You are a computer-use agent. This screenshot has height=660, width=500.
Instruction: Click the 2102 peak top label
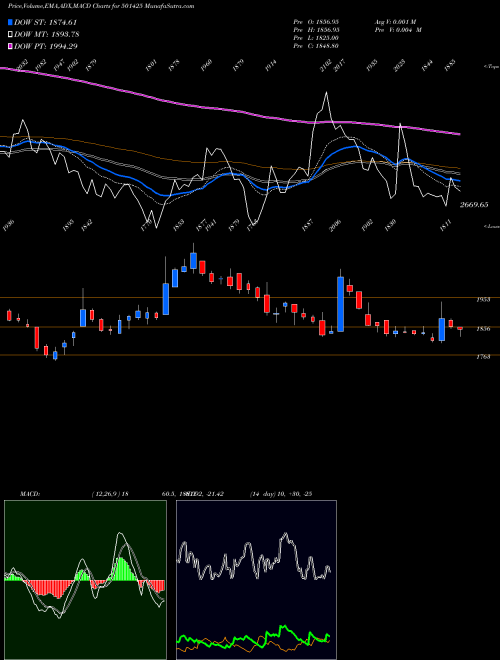pos(326,66)
